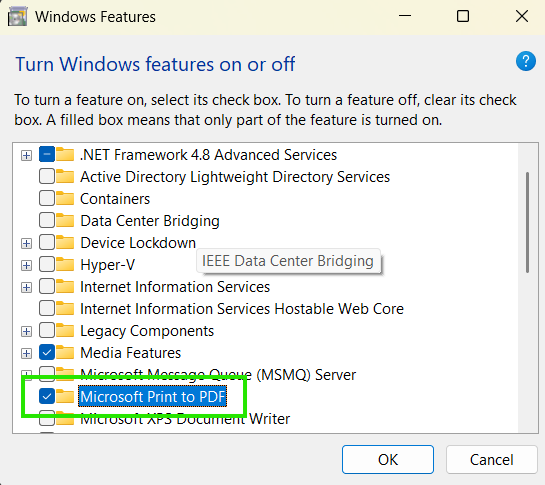The height and width of the screenshot is (485, 545).
Task: Click the feature list vertical scrollbar thumb
Action: 527,222
